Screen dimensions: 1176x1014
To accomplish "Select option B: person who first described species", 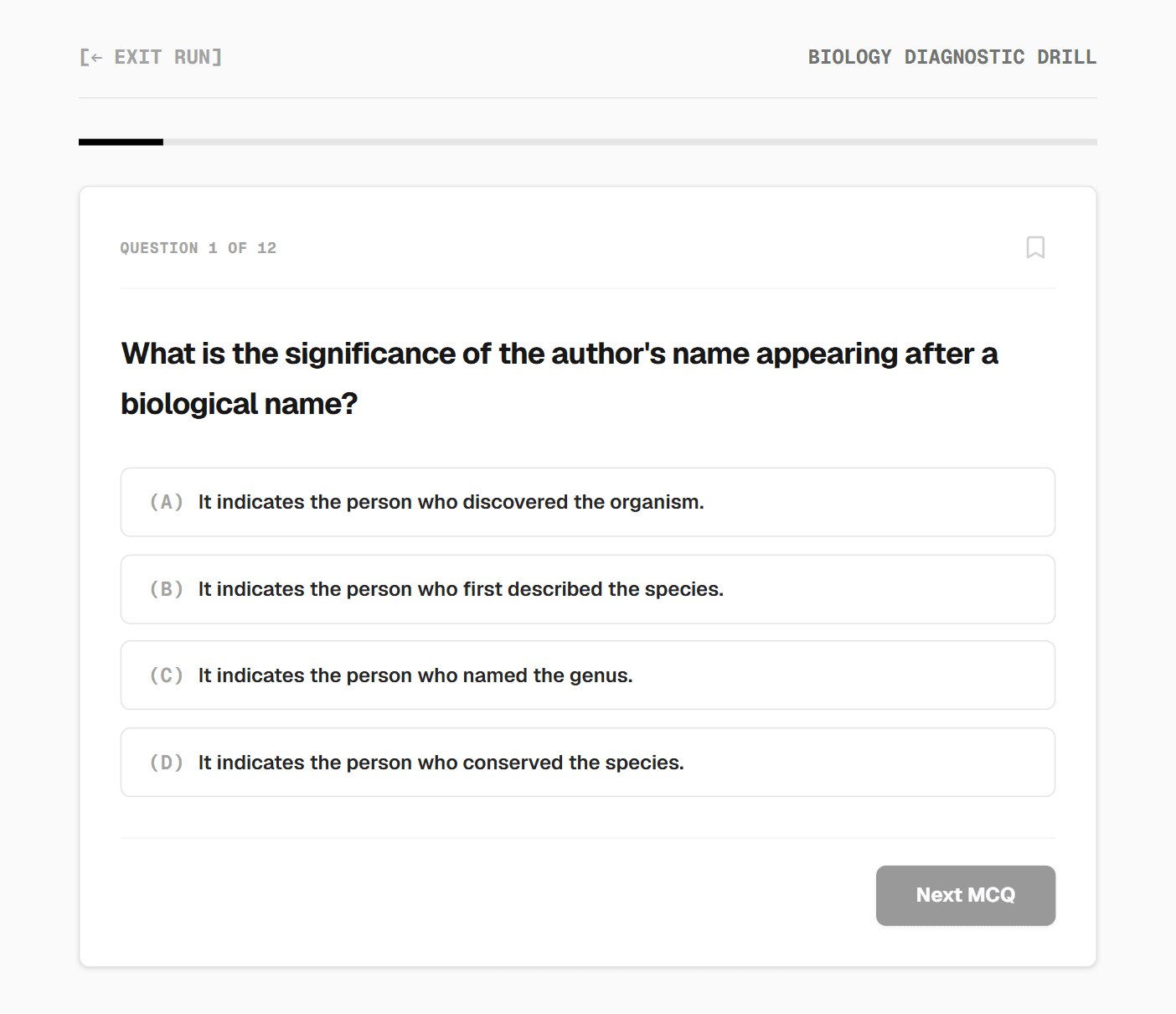I will [x=588, y=589].
